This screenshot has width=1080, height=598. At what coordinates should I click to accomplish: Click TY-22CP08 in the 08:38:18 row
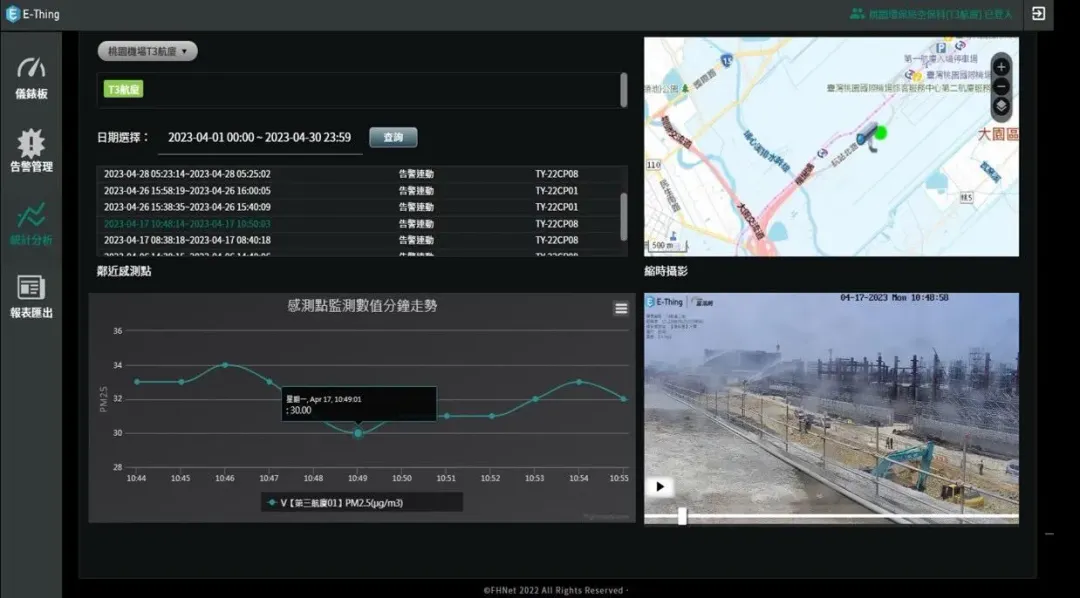click(x=557, y=240)
